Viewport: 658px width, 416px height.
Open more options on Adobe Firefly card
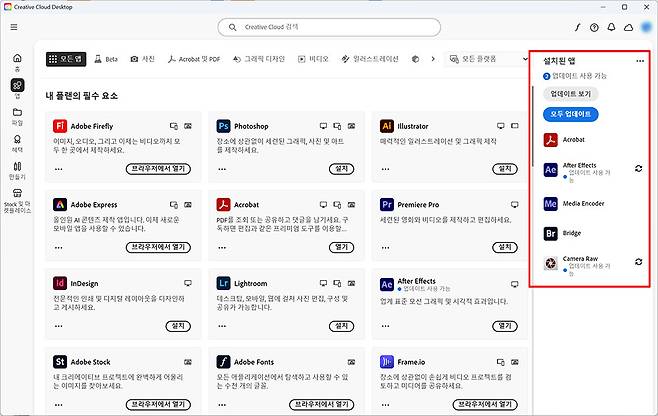[x=190, y=126]
